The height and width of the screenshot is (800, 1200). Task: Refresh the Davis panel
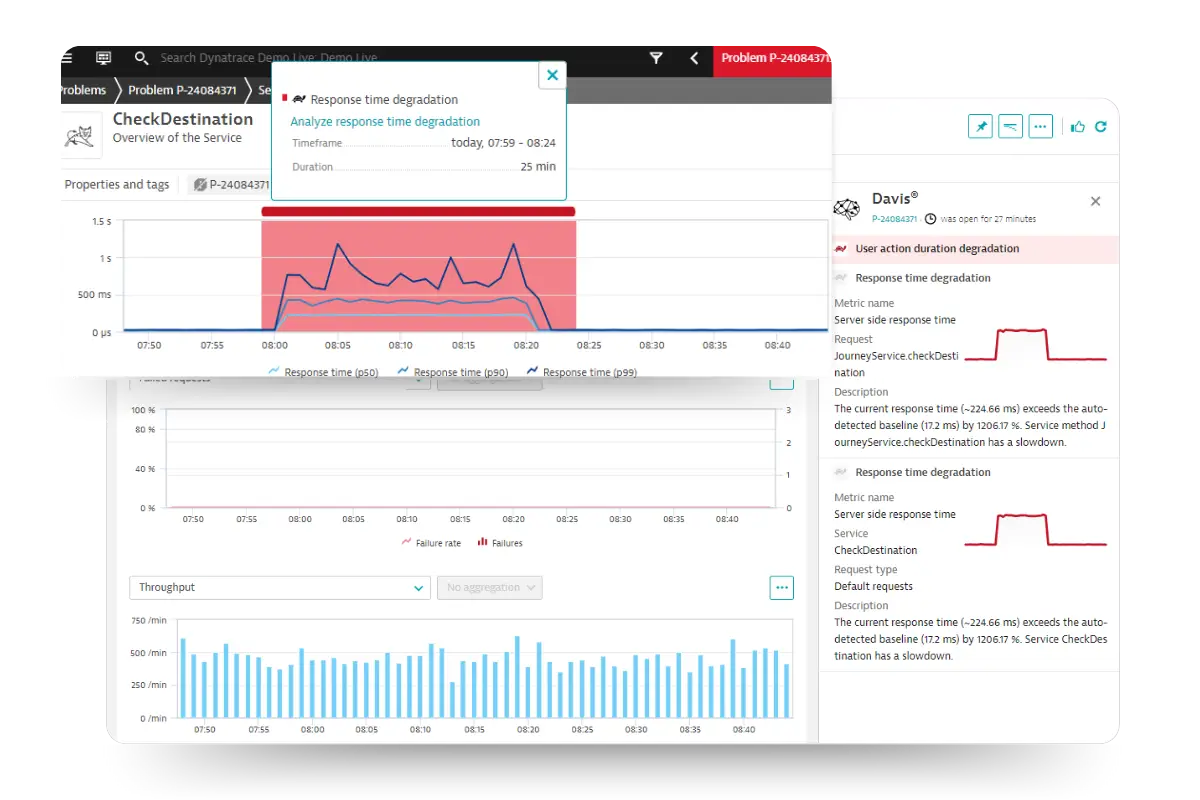click(1101, 127)
